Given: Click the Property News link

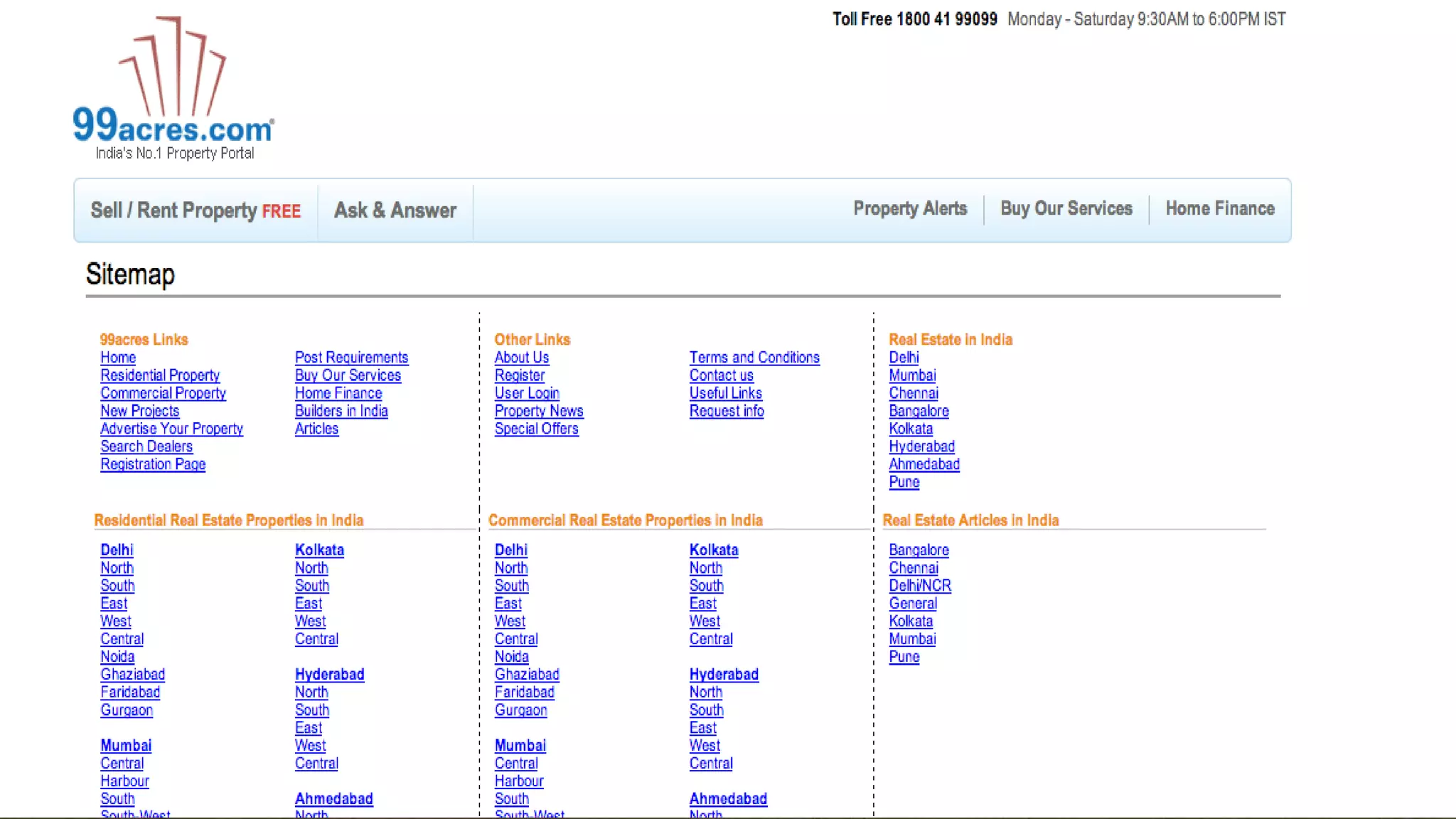Looking at the screenshot, I should [539, 411].
